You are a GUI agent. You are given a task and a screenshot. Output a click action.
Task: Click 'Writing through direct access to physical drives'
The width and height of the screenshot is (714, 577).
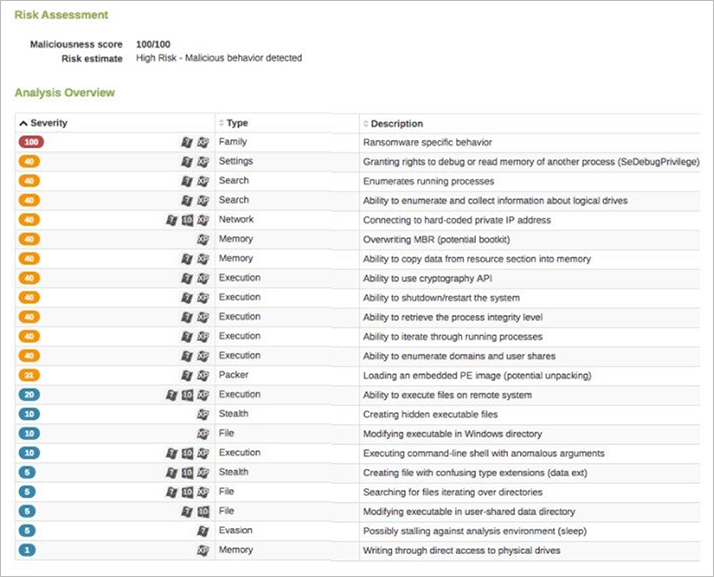(461, 551)
